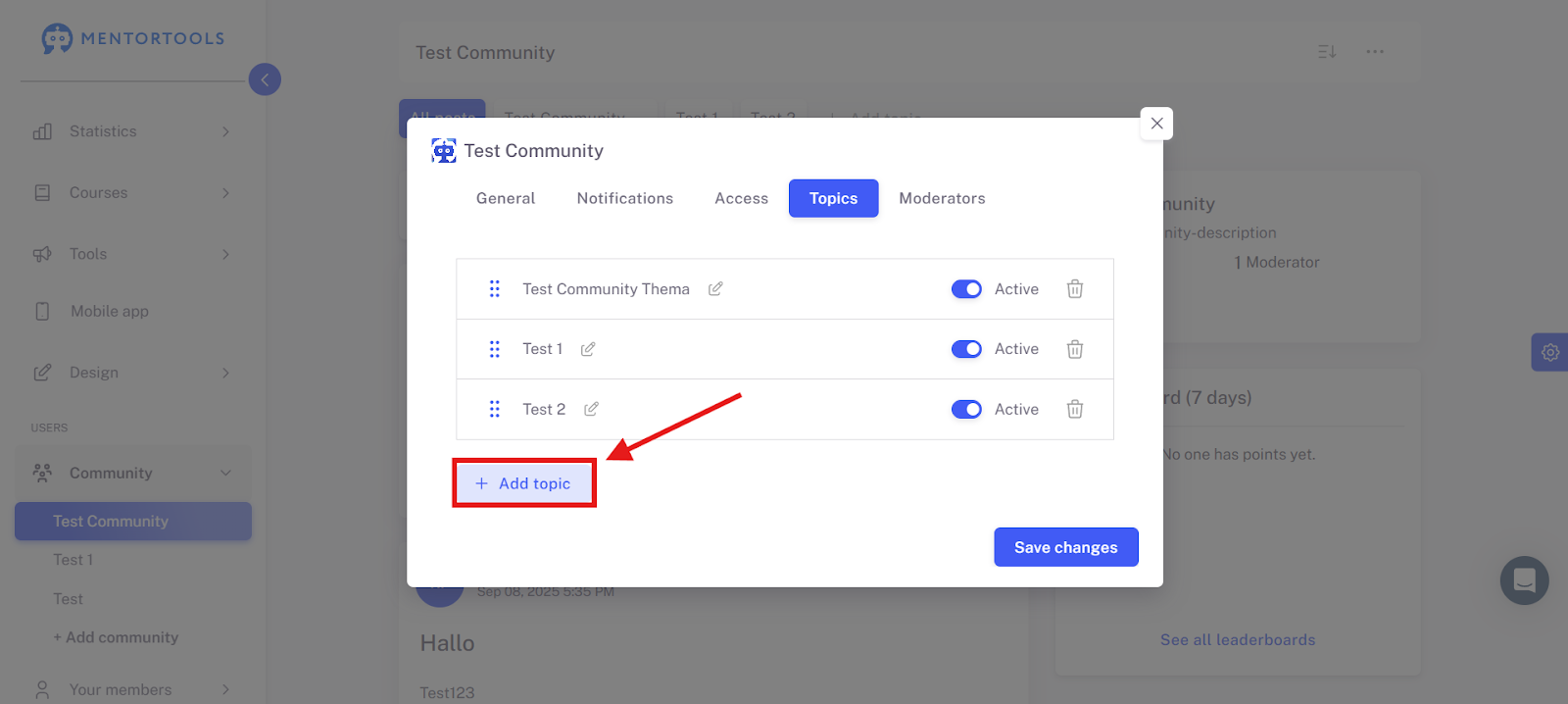Close the Test Community settings dialog

[1157, 124]
